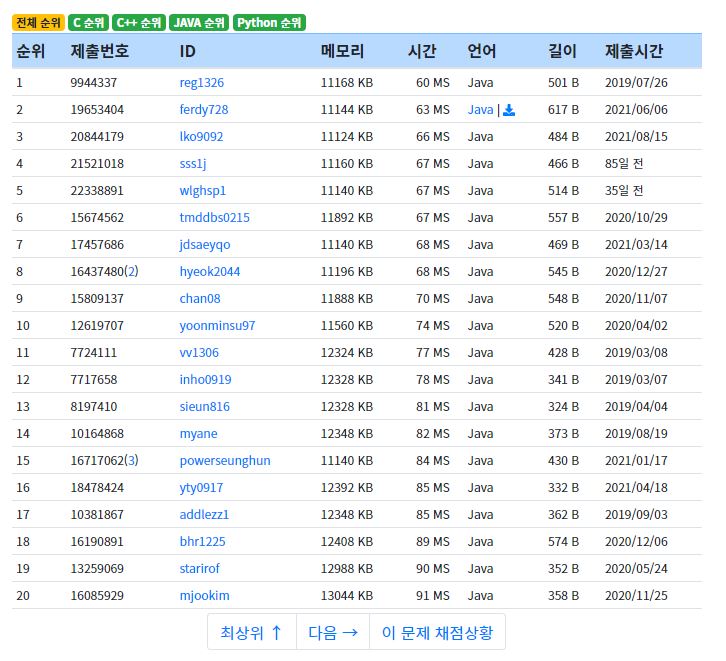Image resolution: width=726 pixels, height=661 pixels.
Task: Download ferdy728's Java source via download icon
Action: coord(509,110)
